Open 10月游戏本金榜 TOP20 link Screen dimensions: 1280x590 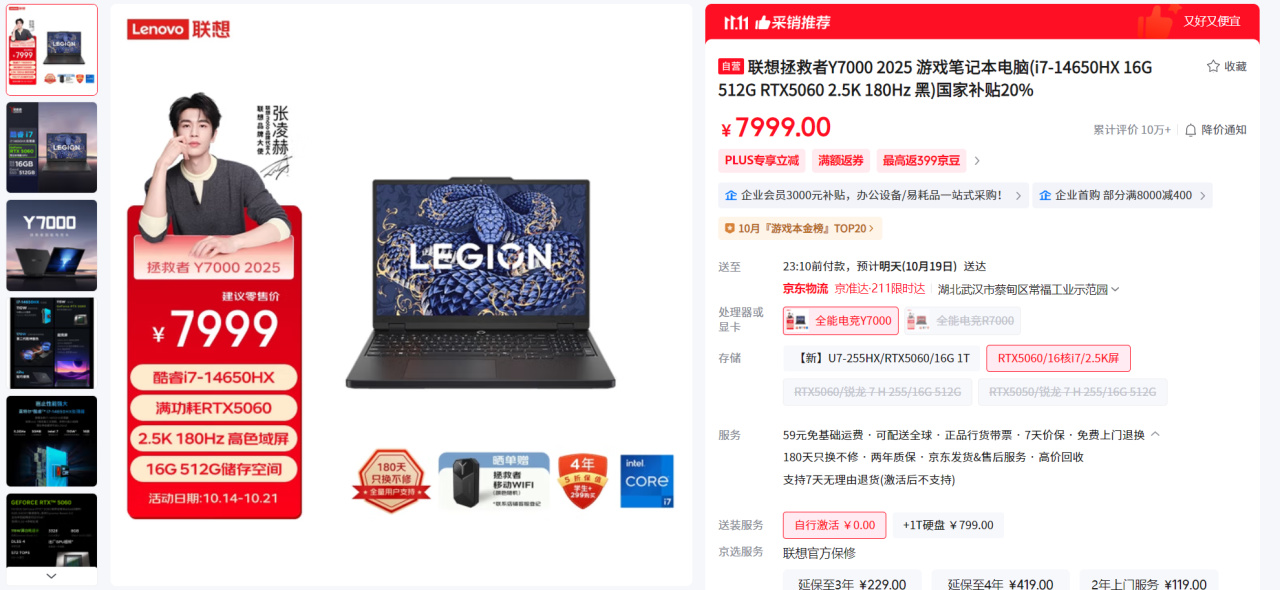[800, 228]
